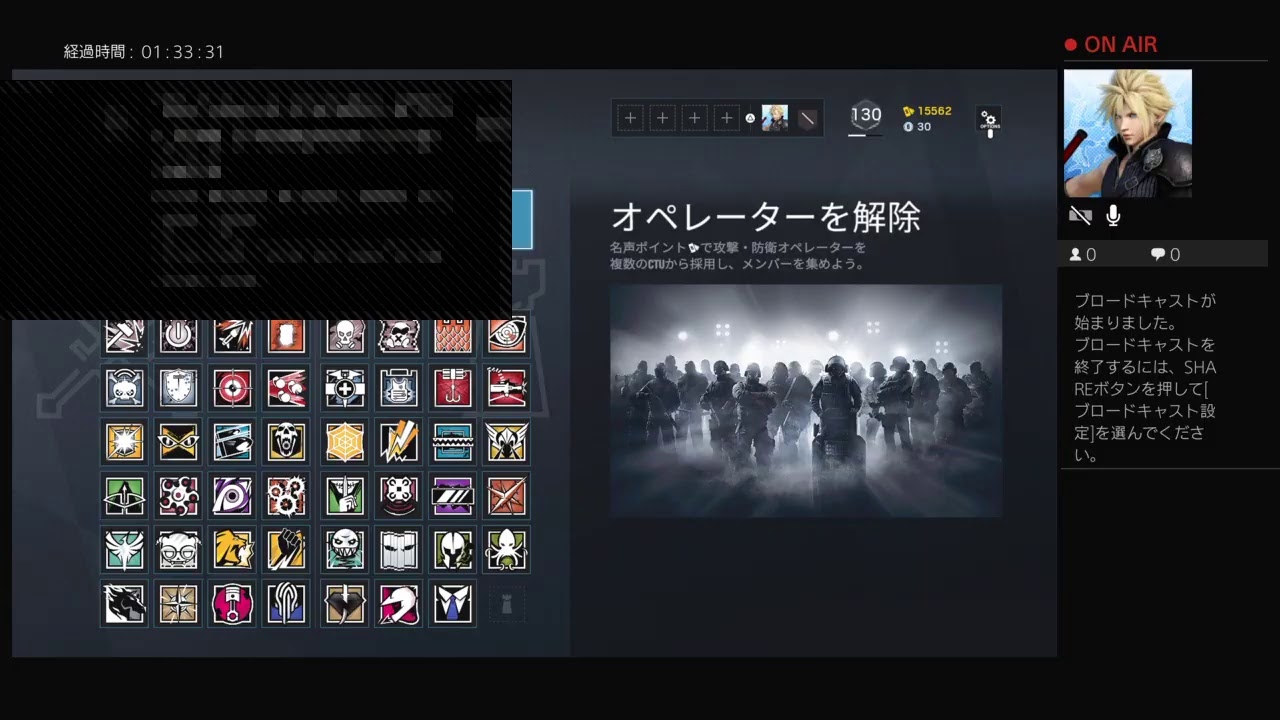This screenshot has height=720, width=1280.
Task: Pick Jackal purple eye icon
Action: pos(233,496)
